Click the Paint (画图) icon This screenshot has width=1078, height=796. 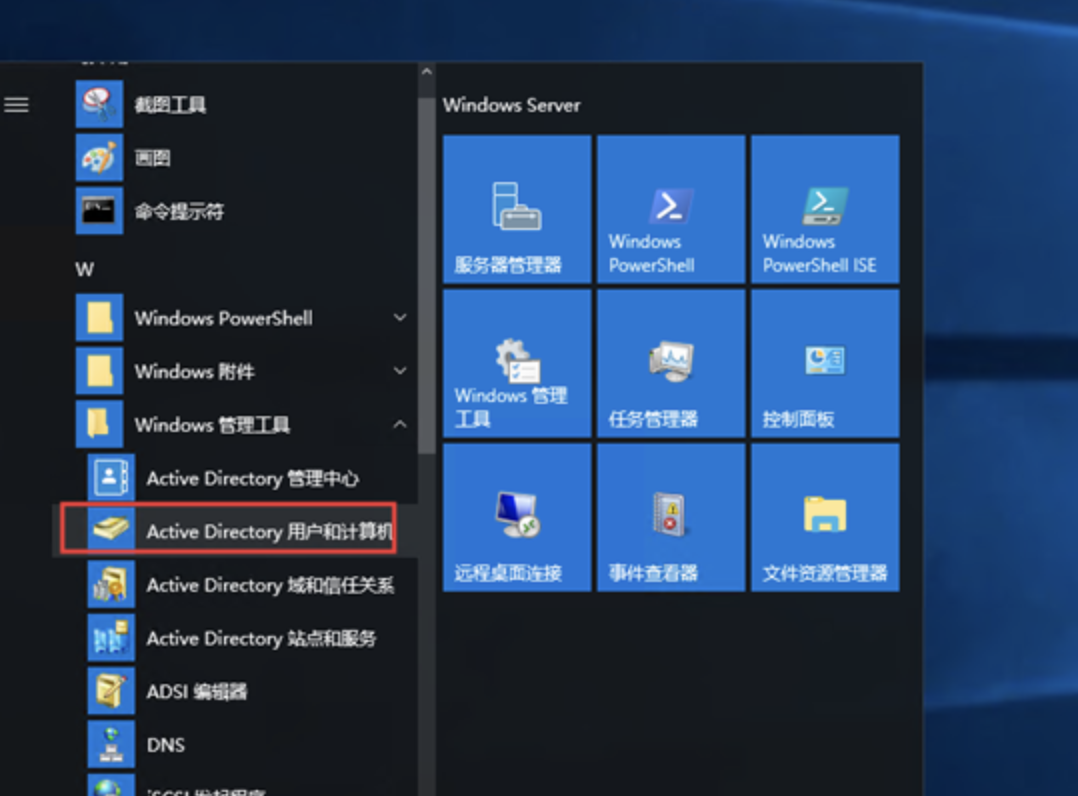coord(99,157)
